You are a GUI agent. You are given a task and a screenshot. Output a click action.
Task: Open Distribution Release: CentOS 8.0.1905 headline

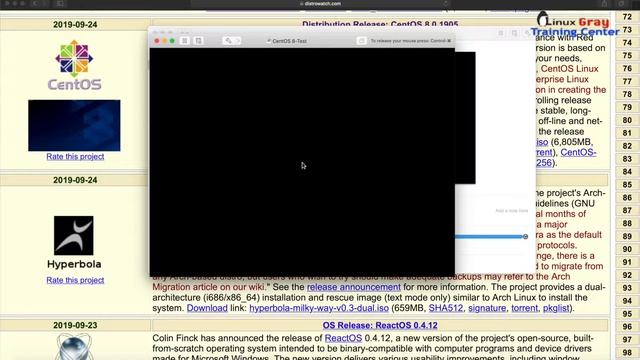click(x=380, y=24)
